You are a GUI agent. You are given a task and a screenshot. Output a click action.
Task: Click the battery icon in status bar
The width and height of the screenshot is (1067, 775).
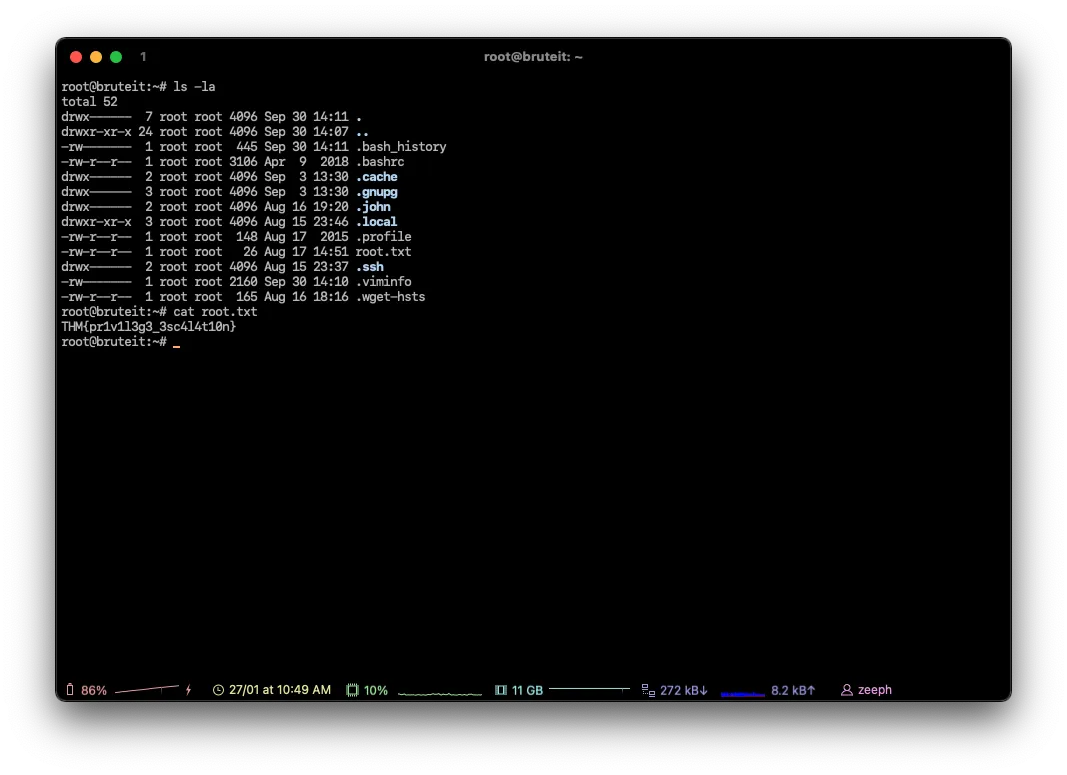coord(70,690)
